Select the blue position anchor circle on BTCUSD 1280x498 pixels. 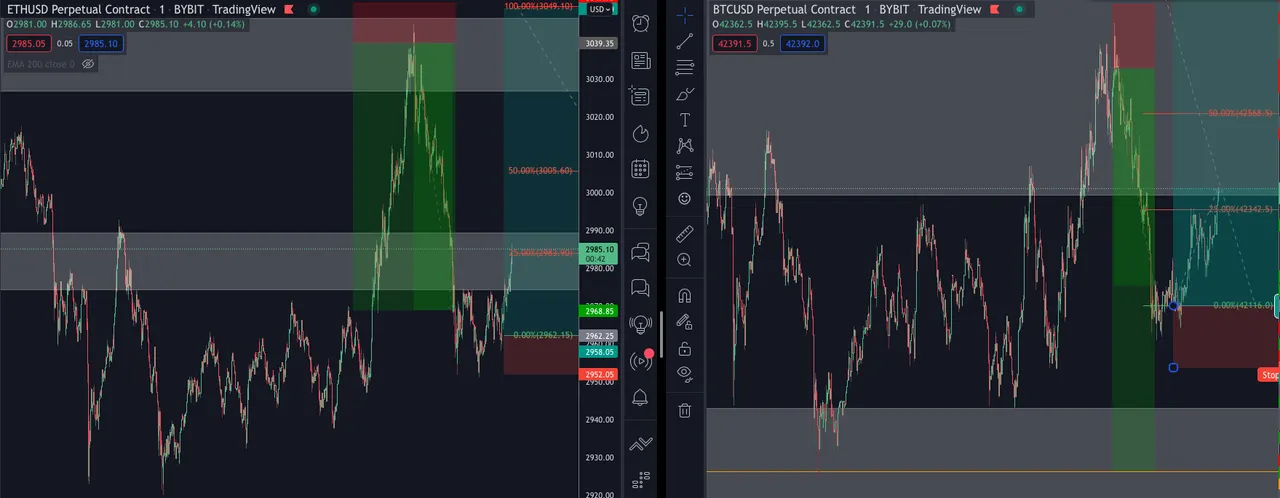1174,305
